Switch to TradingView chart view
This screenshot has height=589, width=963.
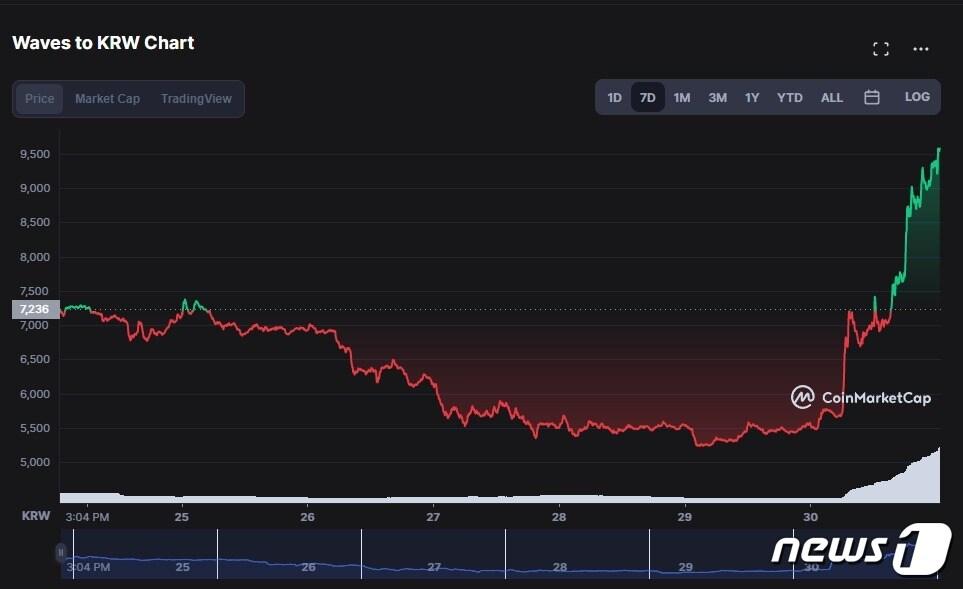click(196, 99)
